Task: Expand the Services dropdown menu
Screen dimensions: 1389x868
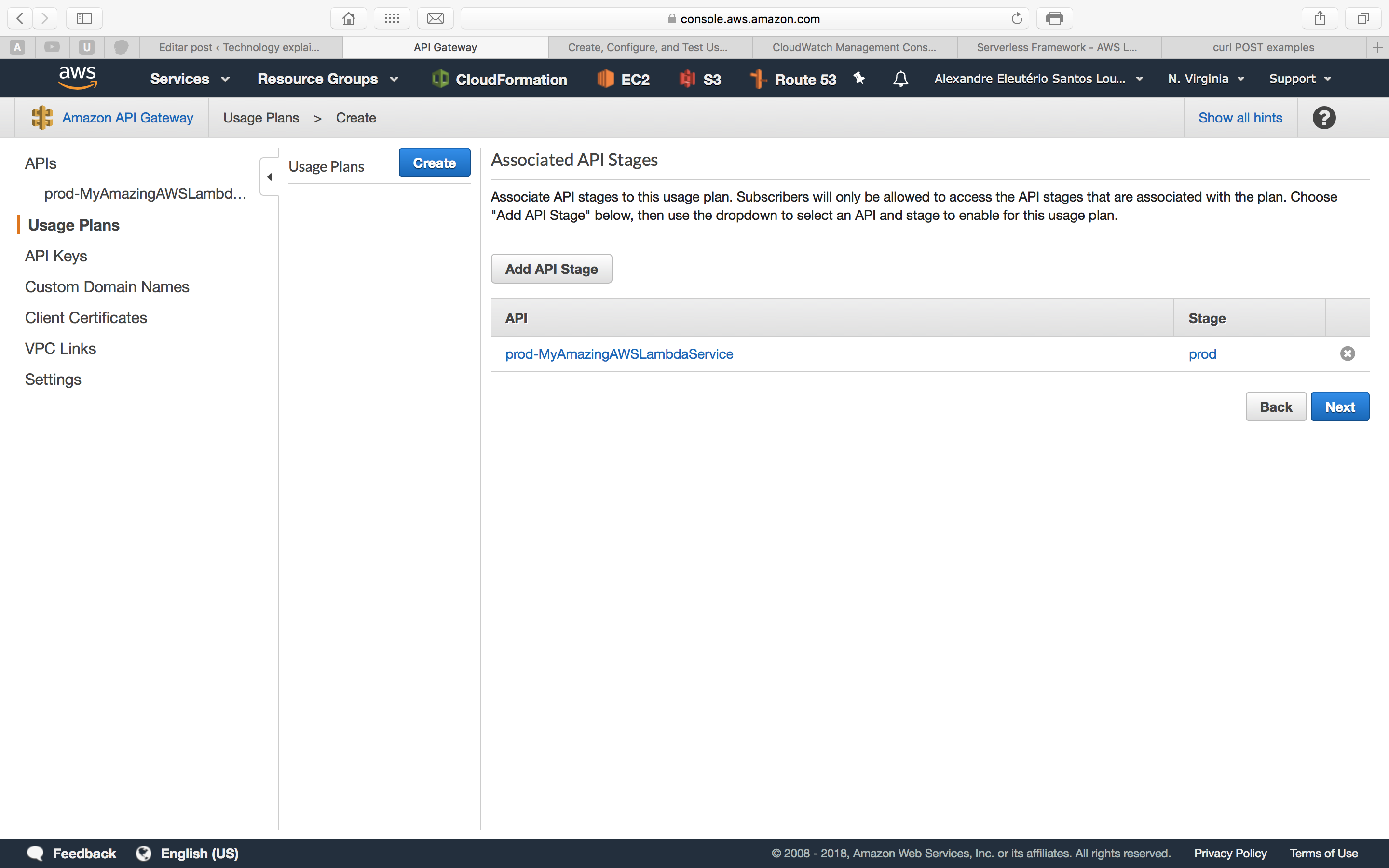Action: tap(190, 79)
